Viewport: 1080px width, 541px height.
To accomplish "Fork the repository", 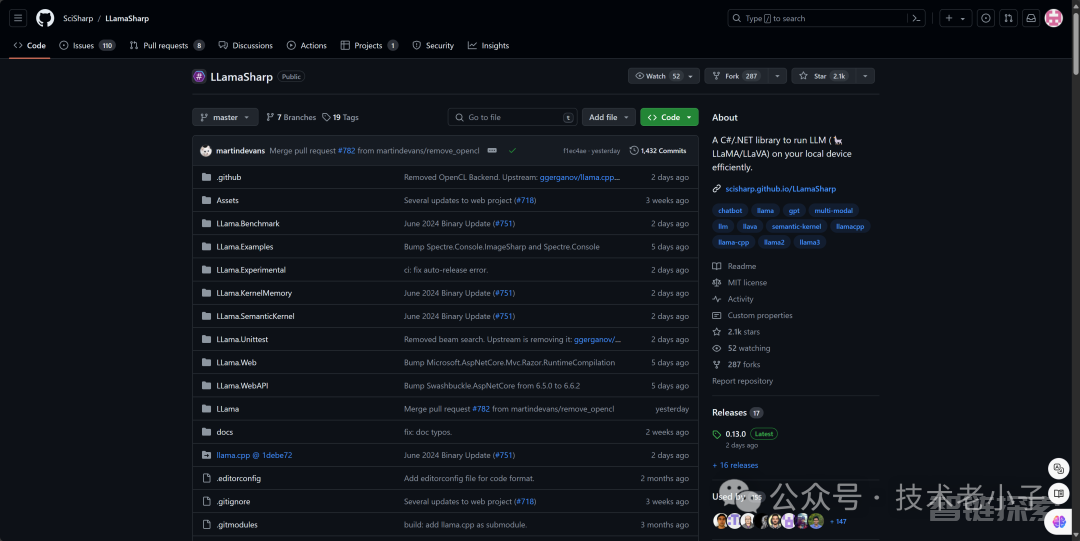I will [736, 76].
